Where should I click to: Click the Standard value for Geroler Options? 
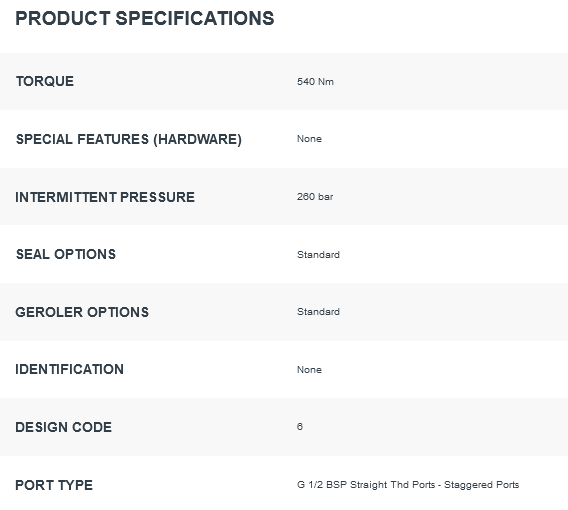(x=318, y=312)
